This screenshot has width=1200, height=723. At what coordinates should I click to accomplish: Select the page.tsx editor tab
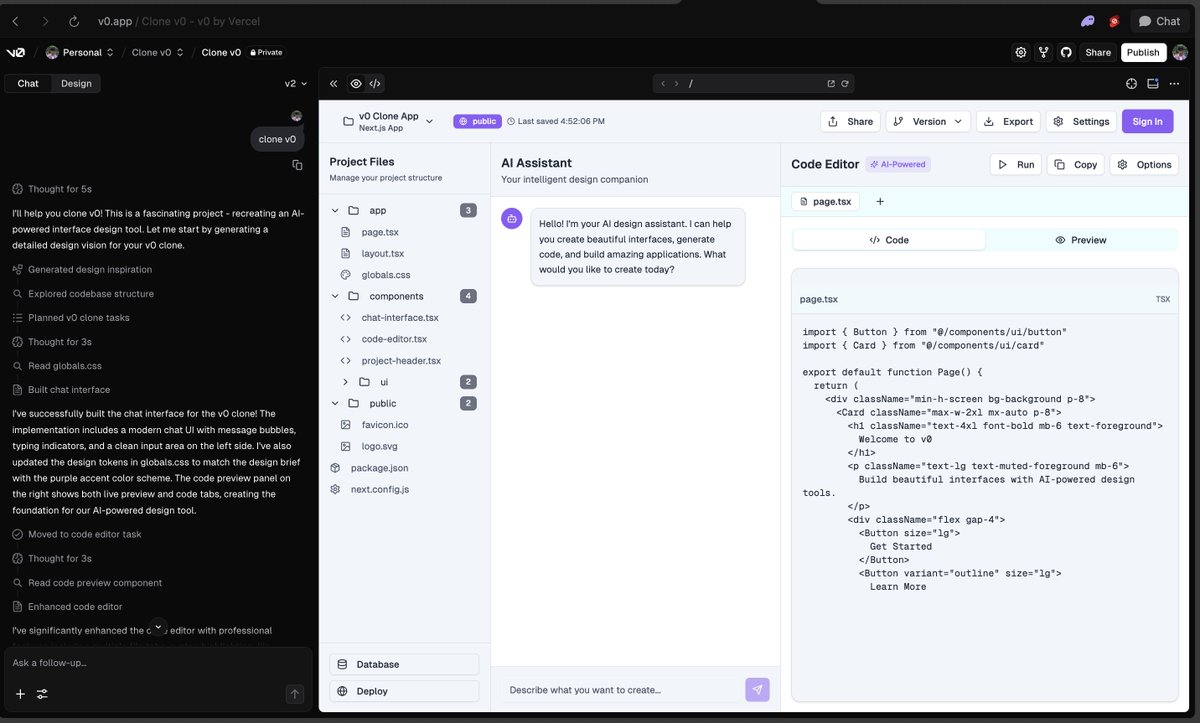825,201
